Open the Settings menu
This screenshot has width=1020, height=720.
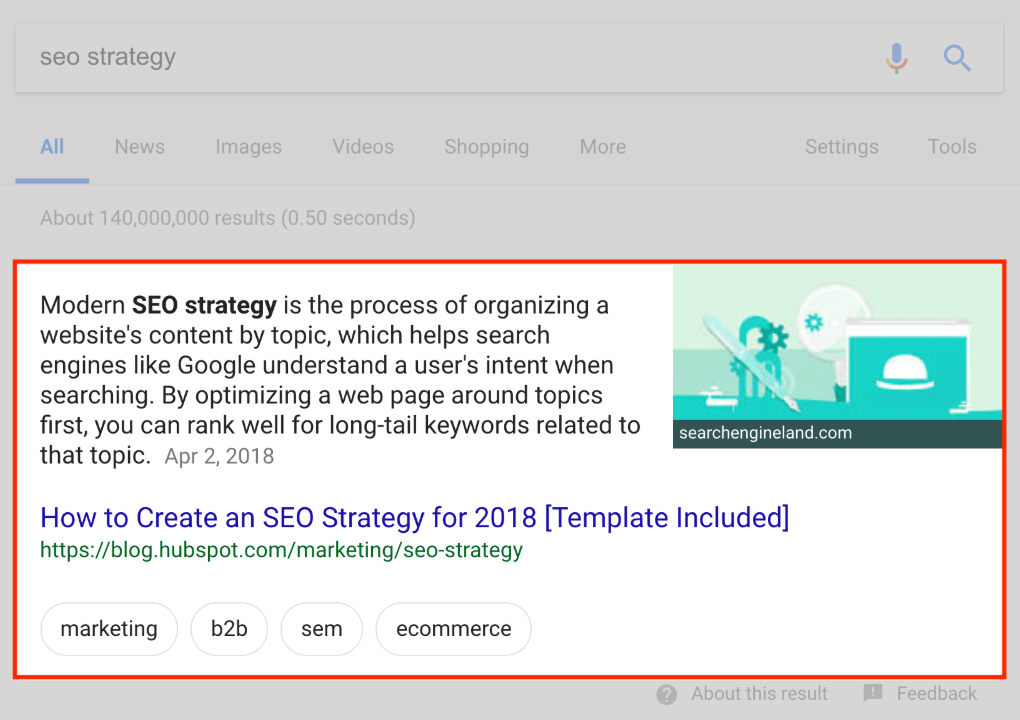[842, 147]
